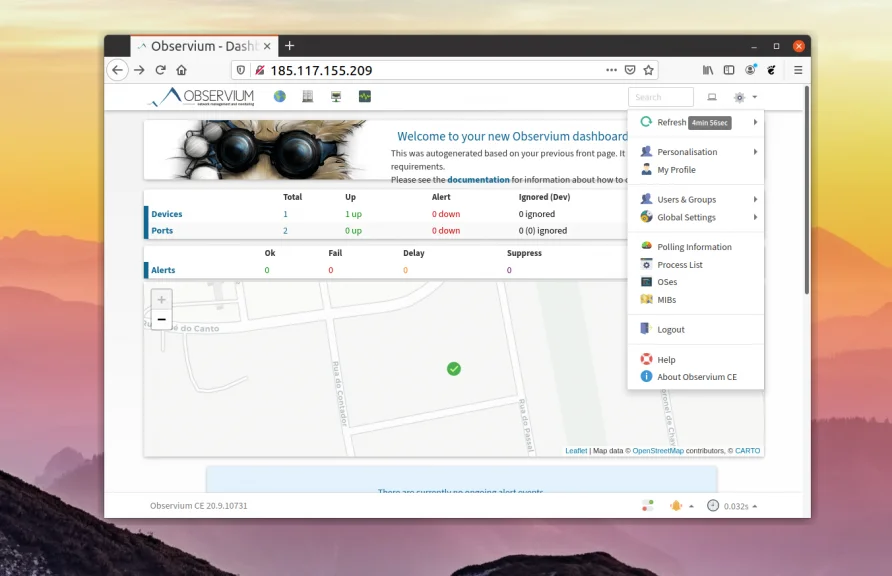Click the Alerts link
The image size is (892, 576).
point(163,270)
